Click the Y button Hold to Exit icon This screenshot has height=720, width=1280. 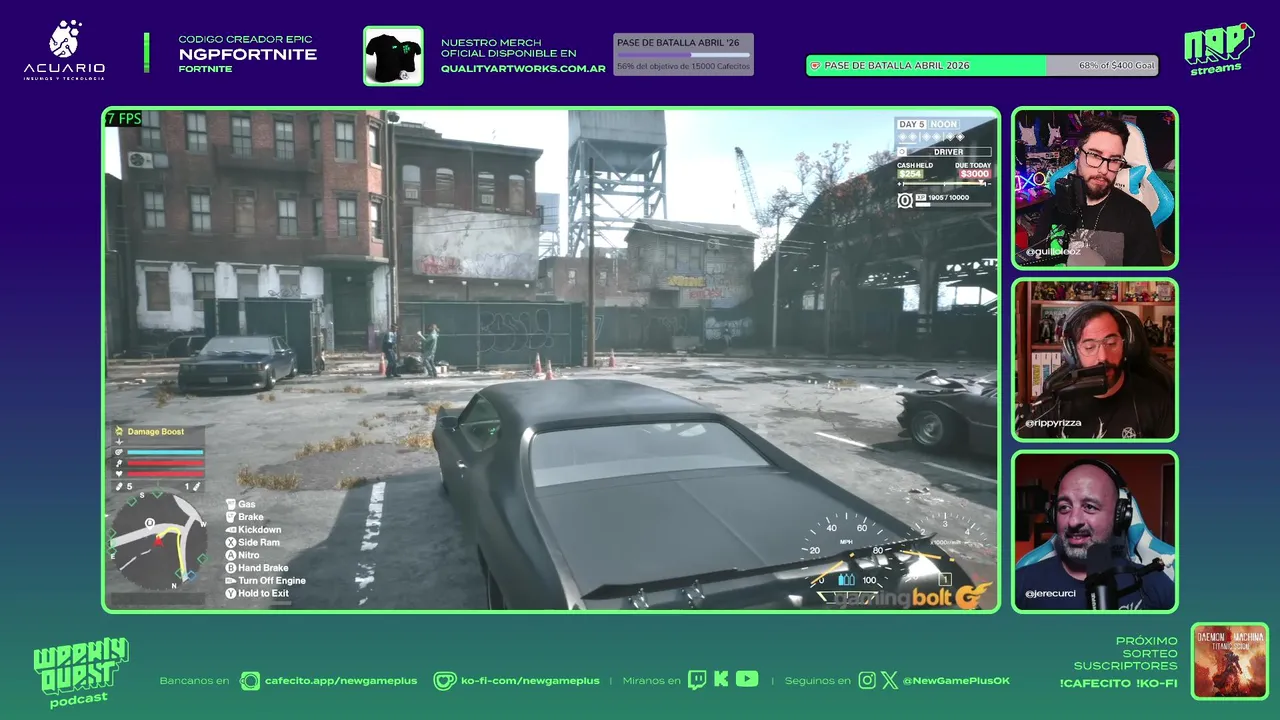pos(231,593)
